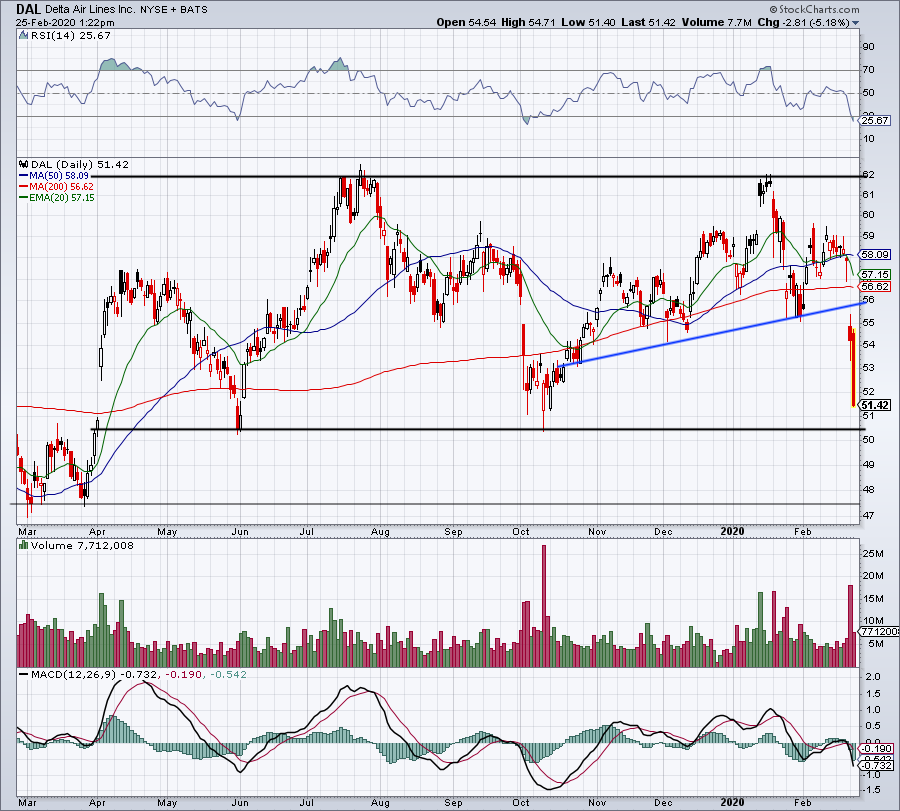The height and width of the screenshot is (811, 900).
Task: Click the 'High 54.71' header value
Action: (x=527, y=22)
